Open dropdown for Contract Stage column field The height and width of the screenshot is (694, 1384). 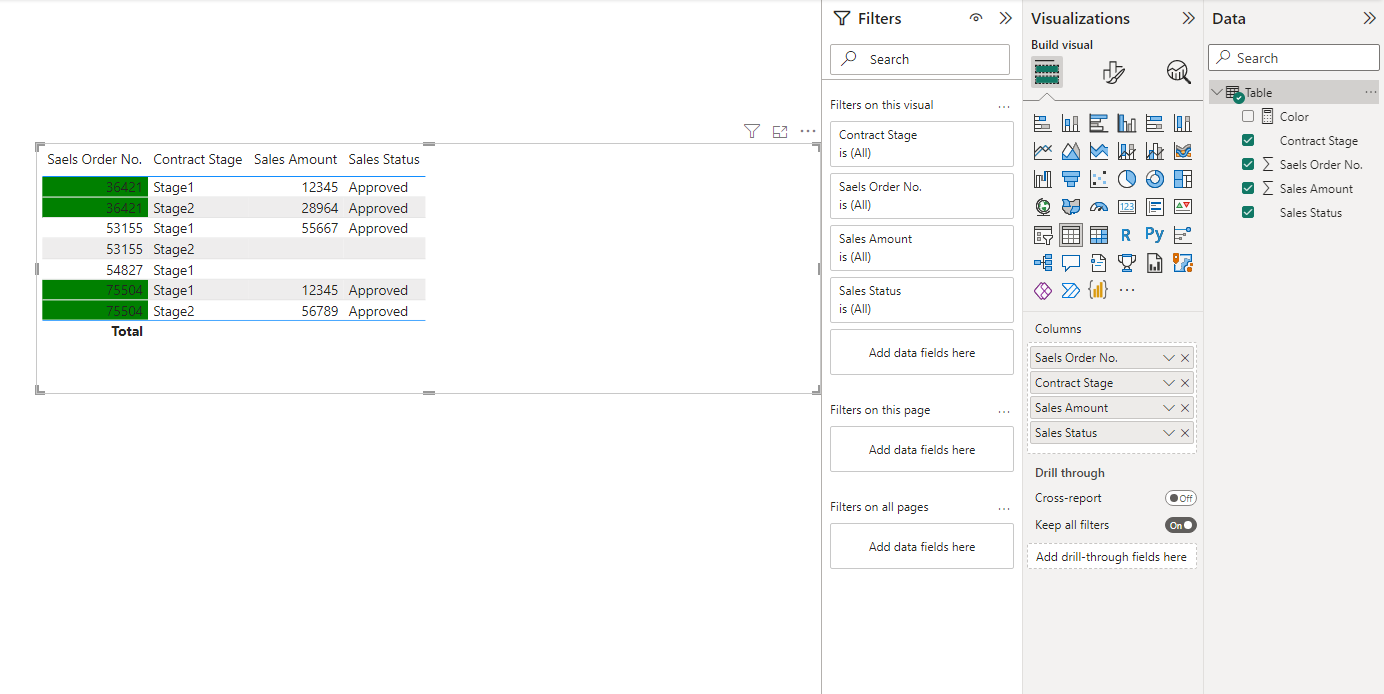pyautogui.click(x=1169, y=383)
